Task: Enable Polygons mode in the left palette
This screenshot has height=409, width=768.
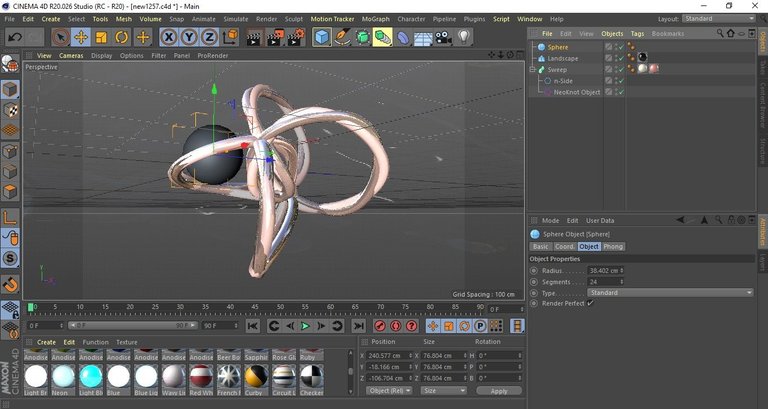Action: pyautogui.click(x=10, y=191)
